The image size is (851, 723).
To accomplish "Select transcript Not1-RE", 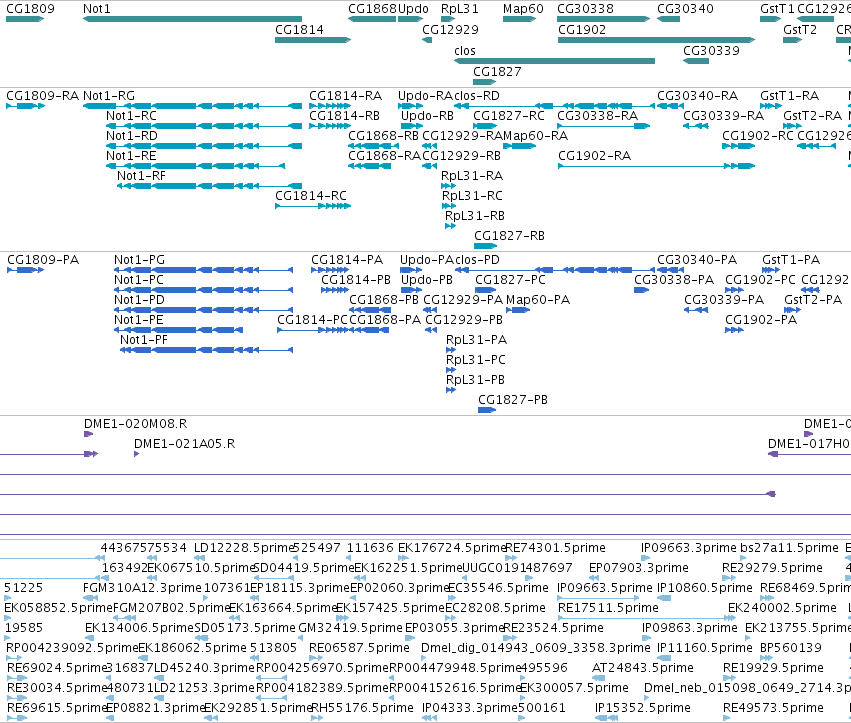I will point(195,166).
